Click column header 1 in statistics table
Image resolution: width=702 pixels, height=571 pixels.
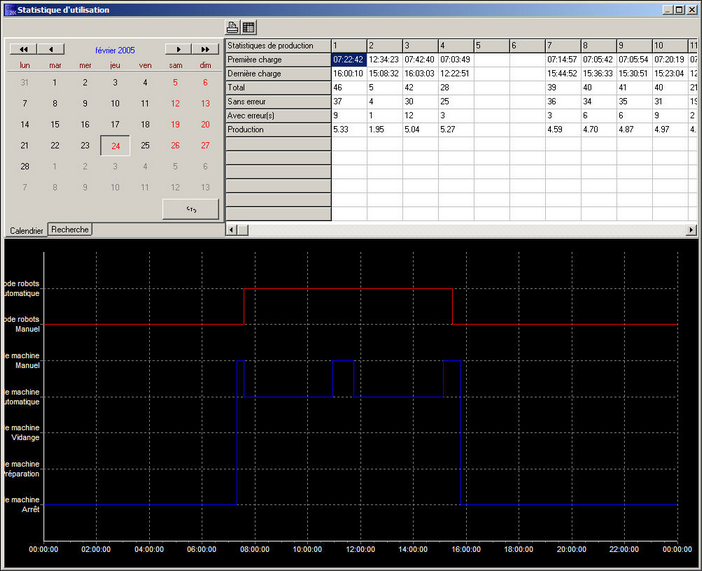pos(349,46)
